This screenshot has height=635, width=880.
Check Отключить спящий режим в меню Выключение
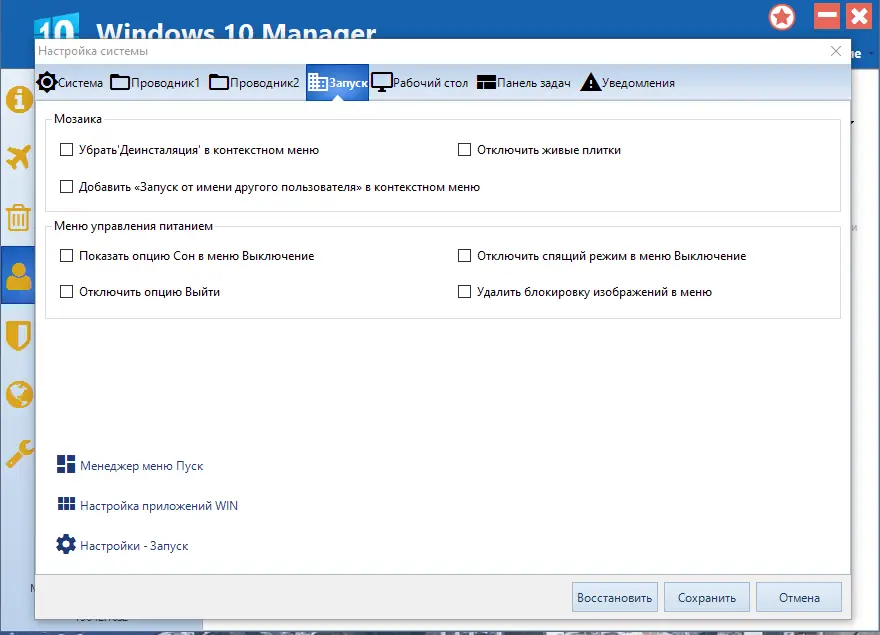464,255
